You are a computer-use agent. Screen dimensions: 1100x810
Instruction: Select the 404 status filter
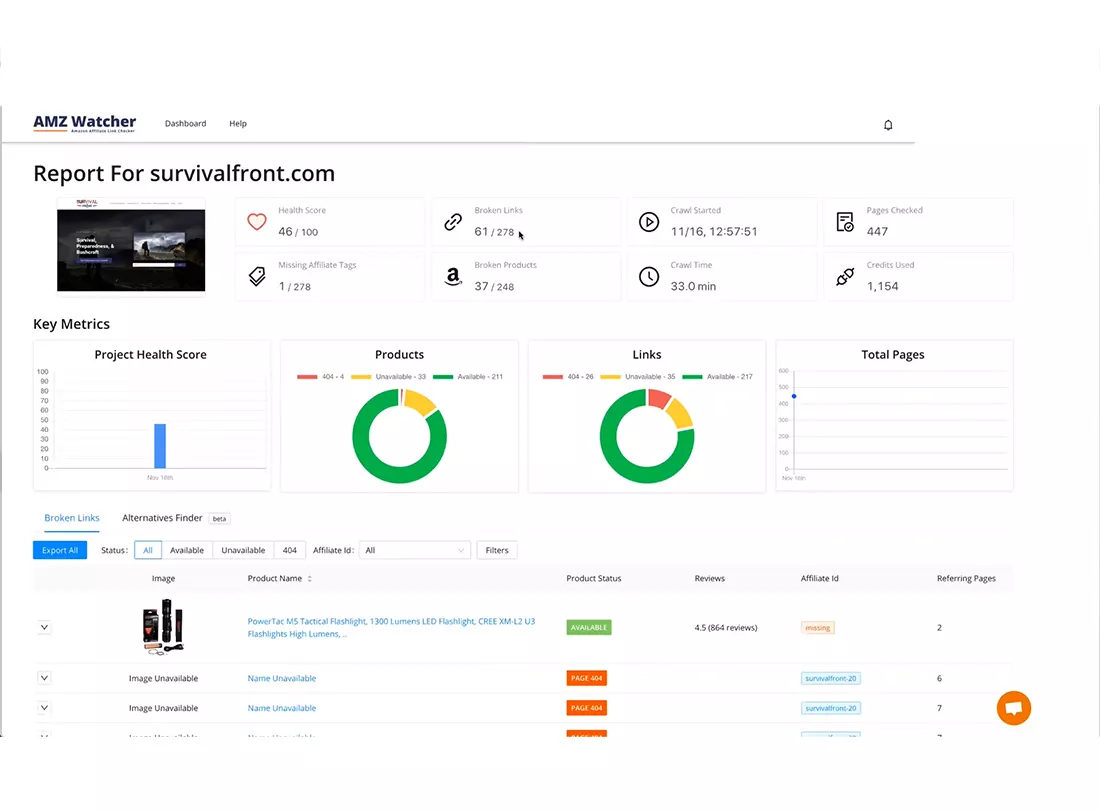[x=290, y=551]
